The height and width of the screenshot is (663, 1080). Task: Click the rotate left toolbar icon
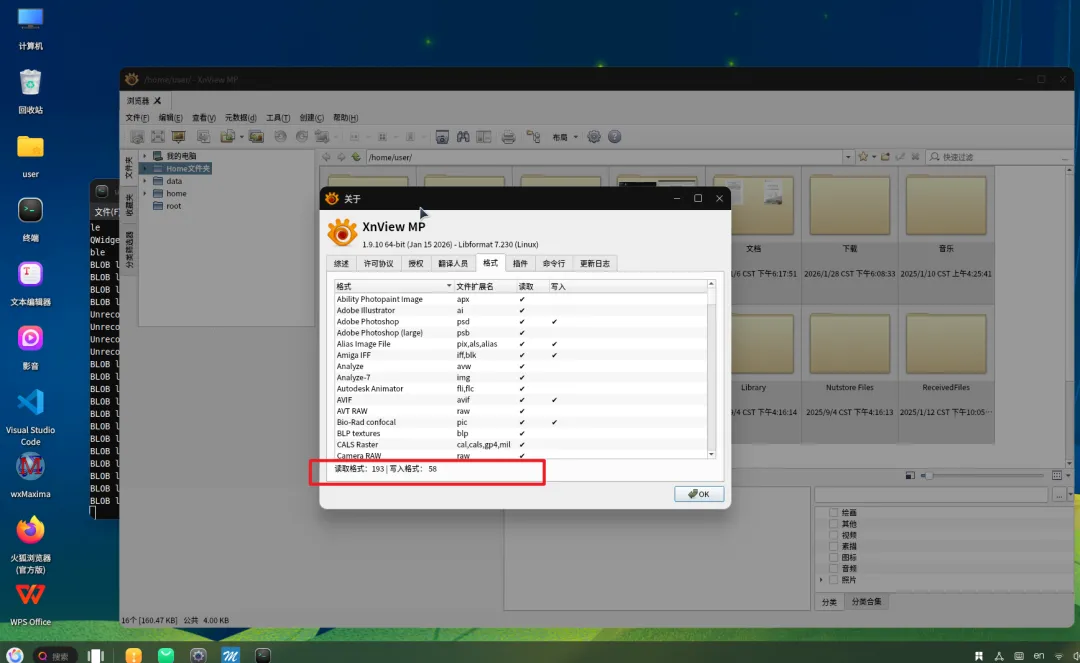coord(280,137)
